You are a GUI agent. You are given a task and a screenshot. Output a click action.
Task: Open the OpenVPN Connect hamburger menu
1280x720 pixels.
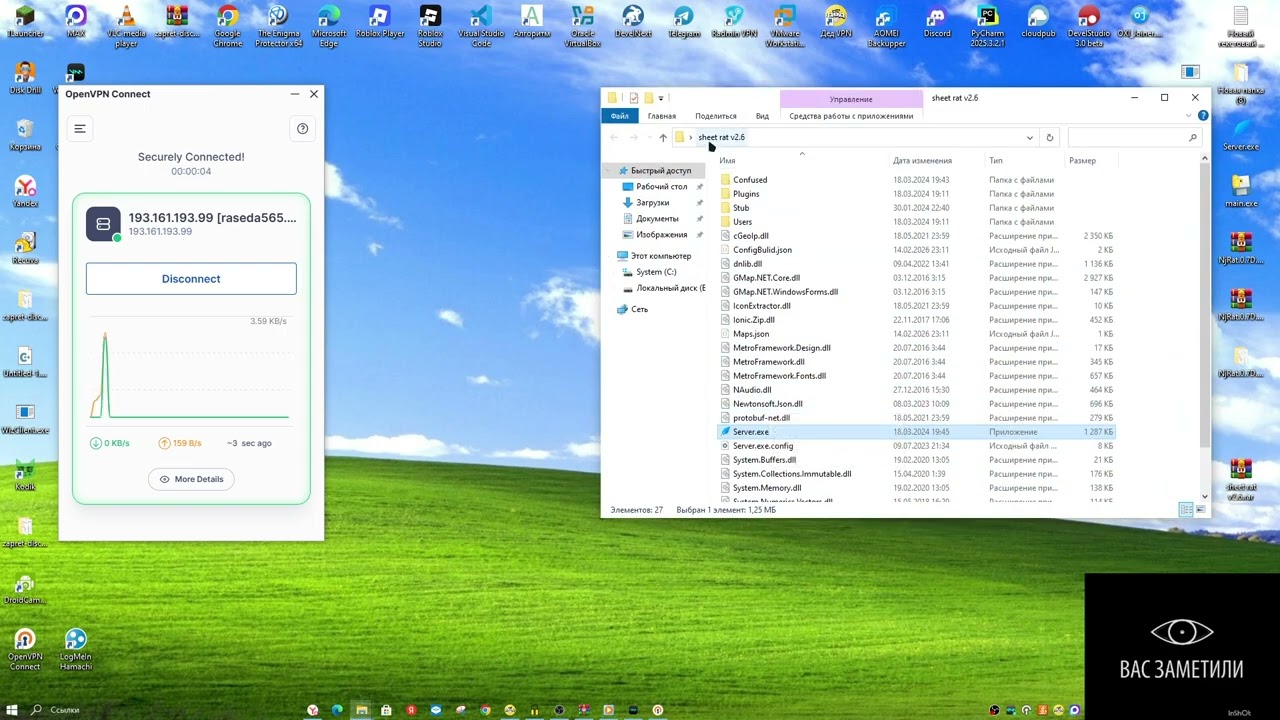(80, 128)
